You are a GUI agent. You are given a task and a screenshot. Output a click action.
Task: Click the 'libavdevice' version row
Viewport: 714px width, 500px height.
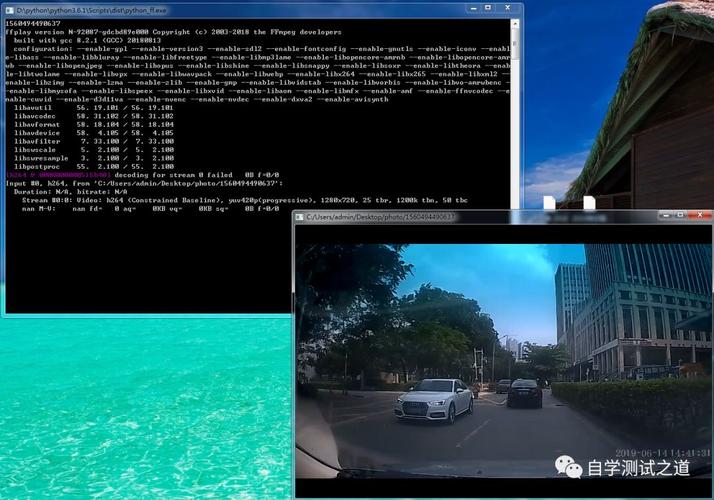93,133
